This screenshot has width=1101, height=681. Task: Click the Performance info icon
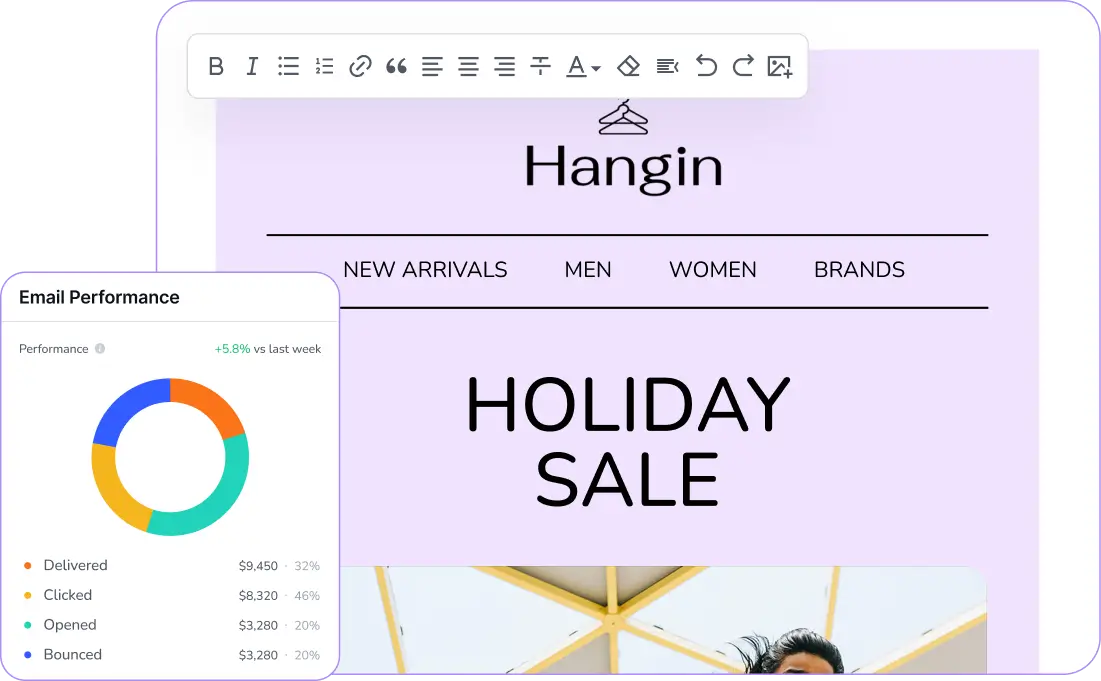[x=100, y=348]
